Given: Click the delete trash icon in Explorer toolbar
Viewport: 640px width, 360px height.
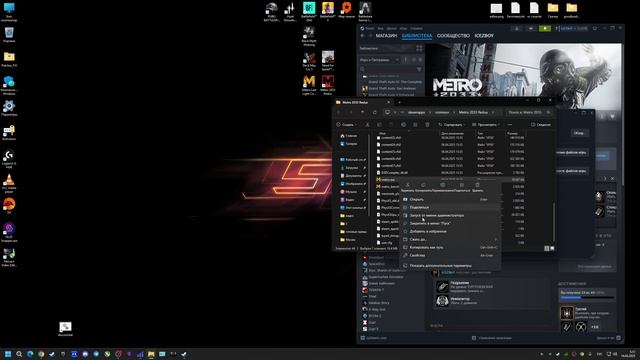Looking at the screenshot, I should 427,124.
